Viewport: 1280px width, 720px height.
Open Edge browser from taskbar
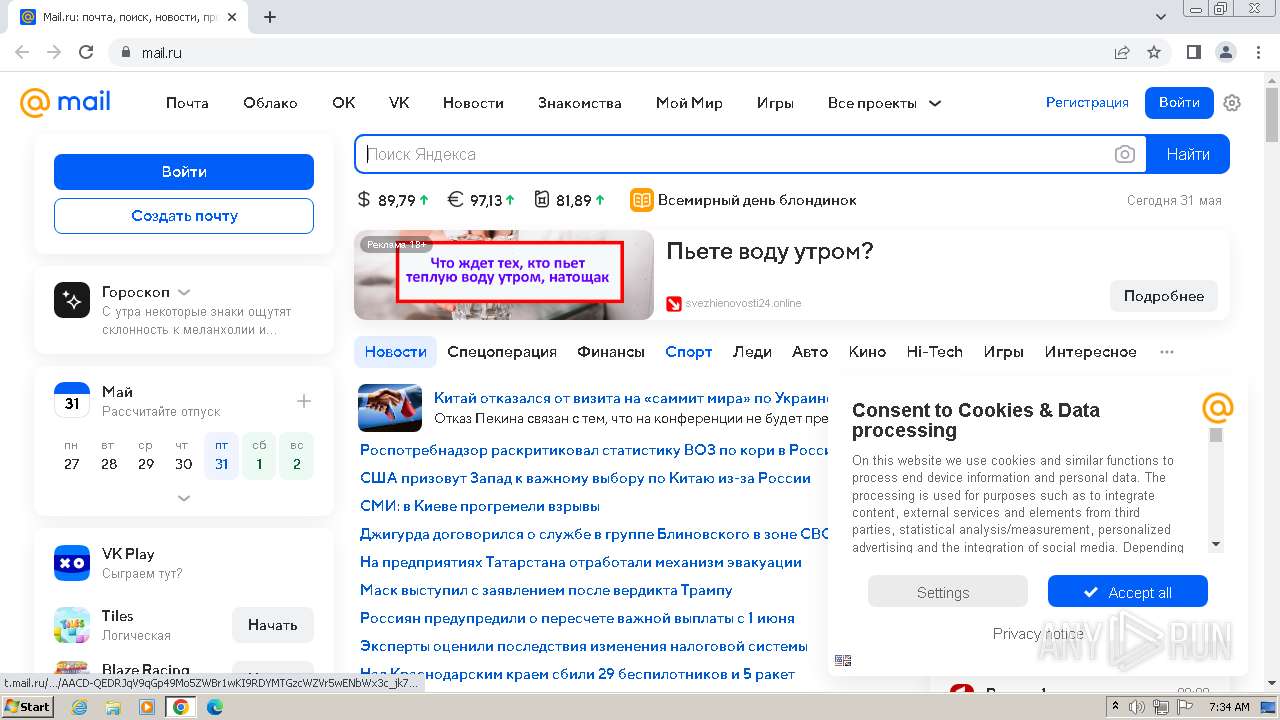coord(214,707)
